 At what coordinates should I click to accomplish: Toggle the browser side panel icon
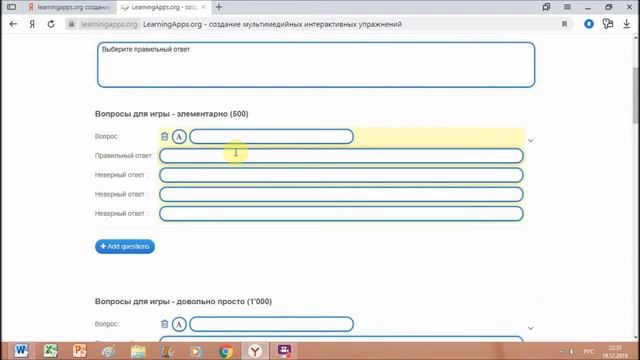click(x=11, y=7)
